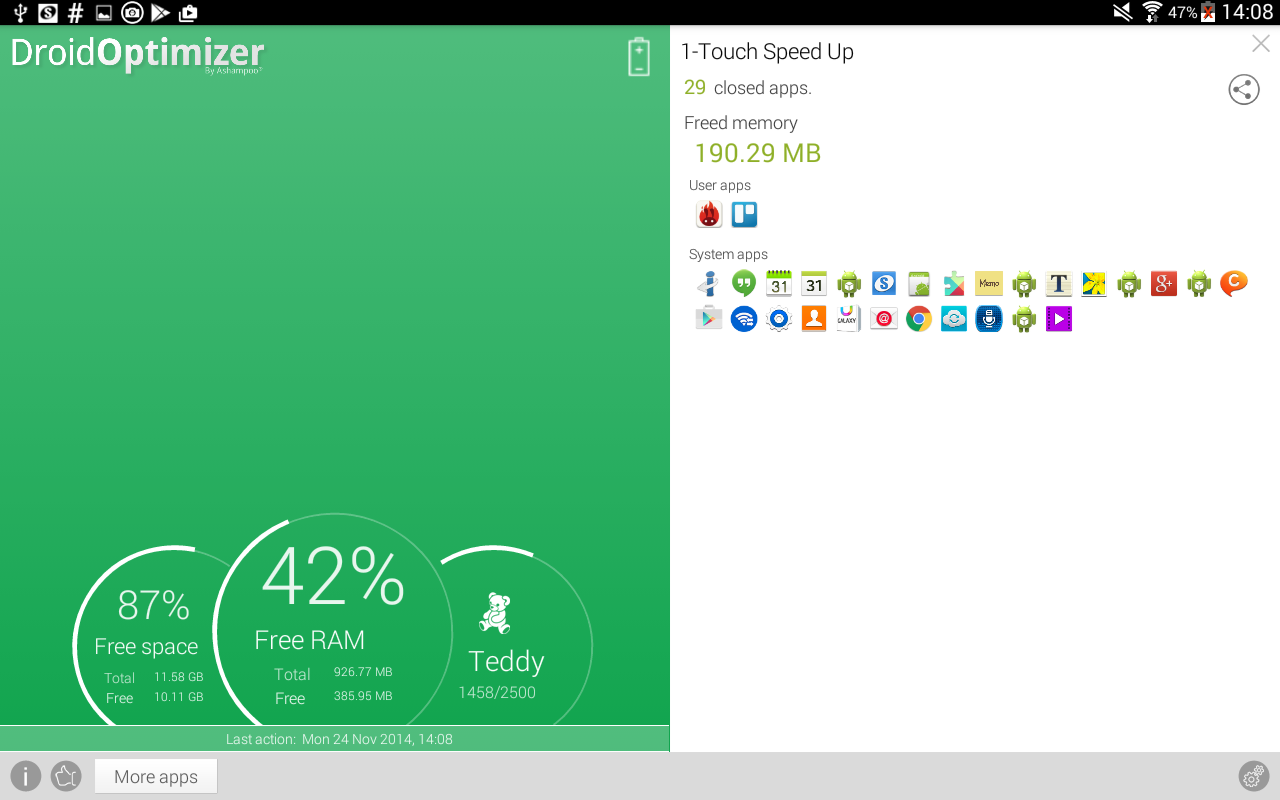Share the 1-Touch Speed Up results
This screenshot has width=1280, height=800.
(x=1244, y=90)
